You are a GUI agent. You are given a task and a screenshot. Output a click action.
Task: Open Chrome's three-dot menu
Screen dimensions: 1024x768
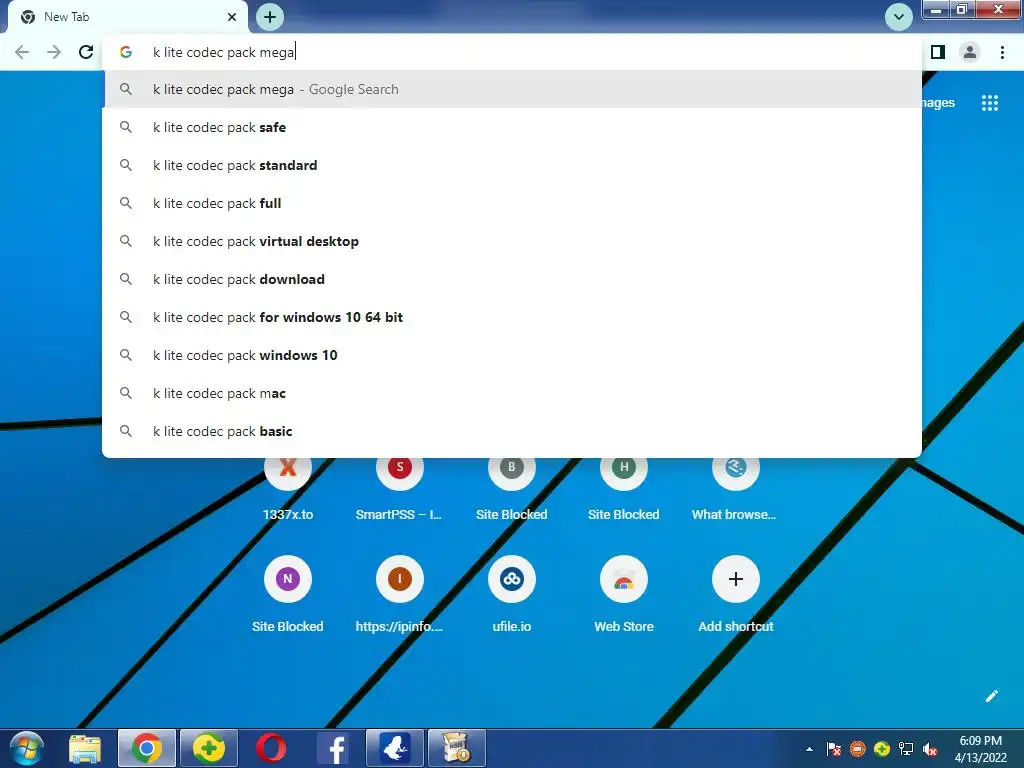(1002, 52)
